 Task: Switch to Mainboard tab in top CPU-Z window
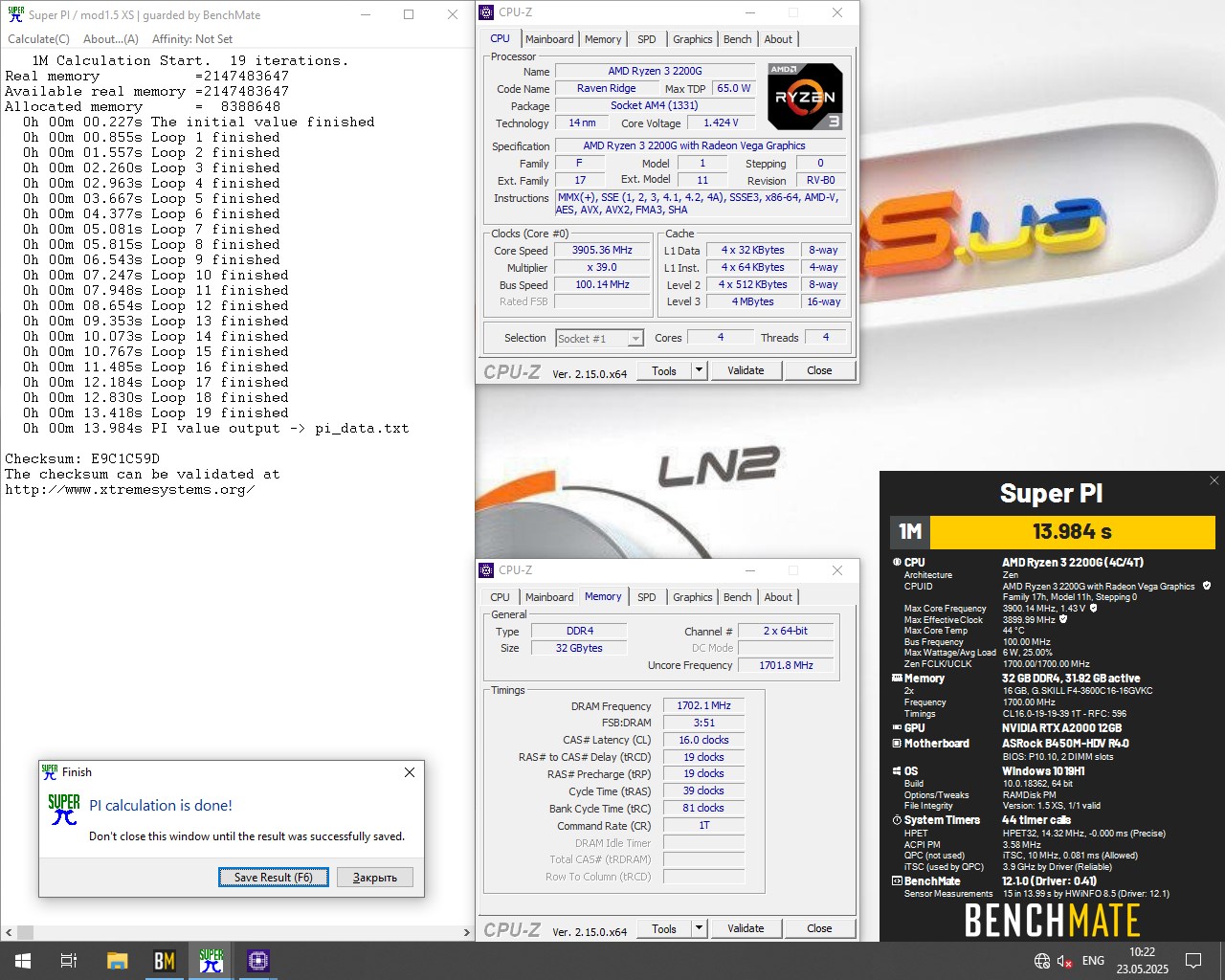[549, 39]
